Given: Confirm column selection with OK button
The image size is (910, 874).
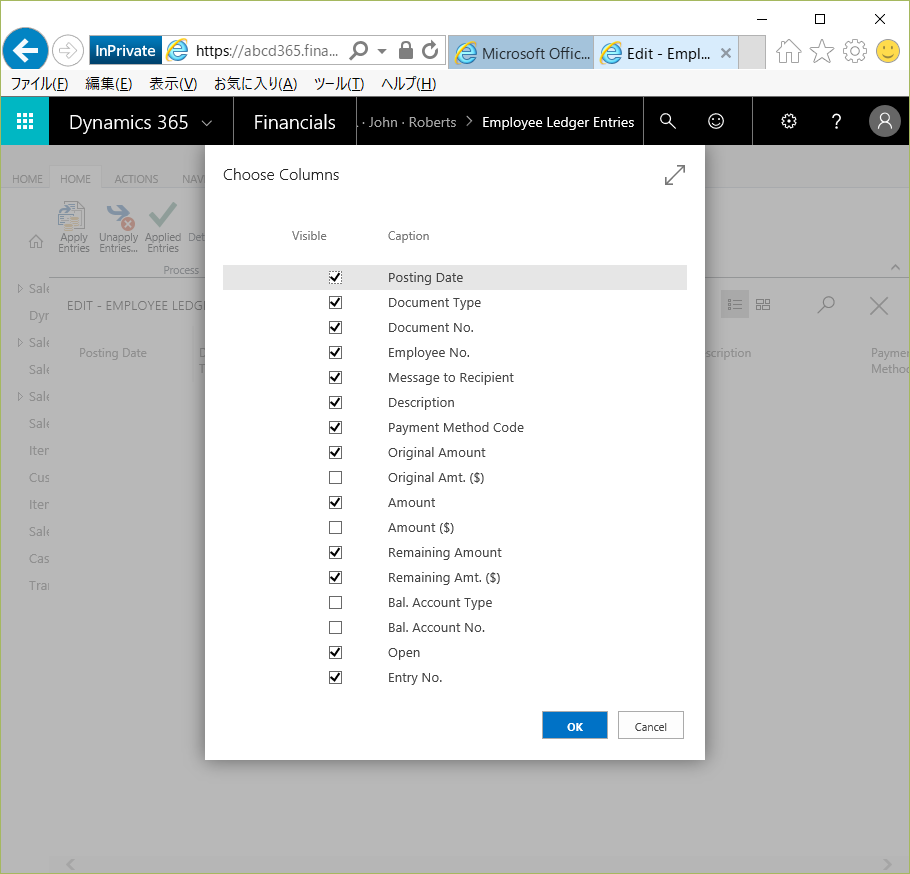Looking at the screenshot, I should pyautogui.click(x=575, y=725).
